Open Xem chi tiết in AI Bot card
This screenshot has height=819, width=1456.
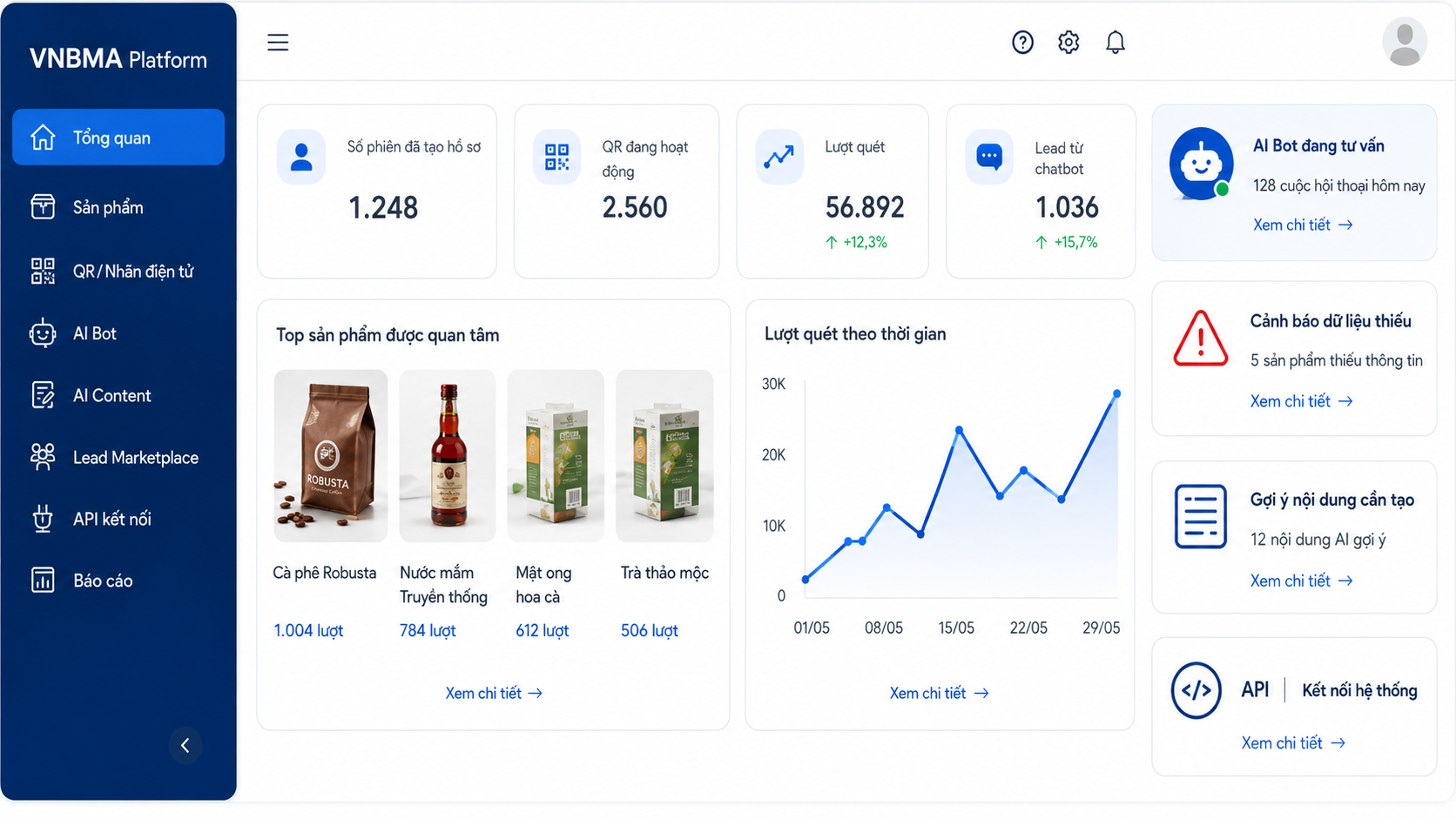(x=1303, y=225)
